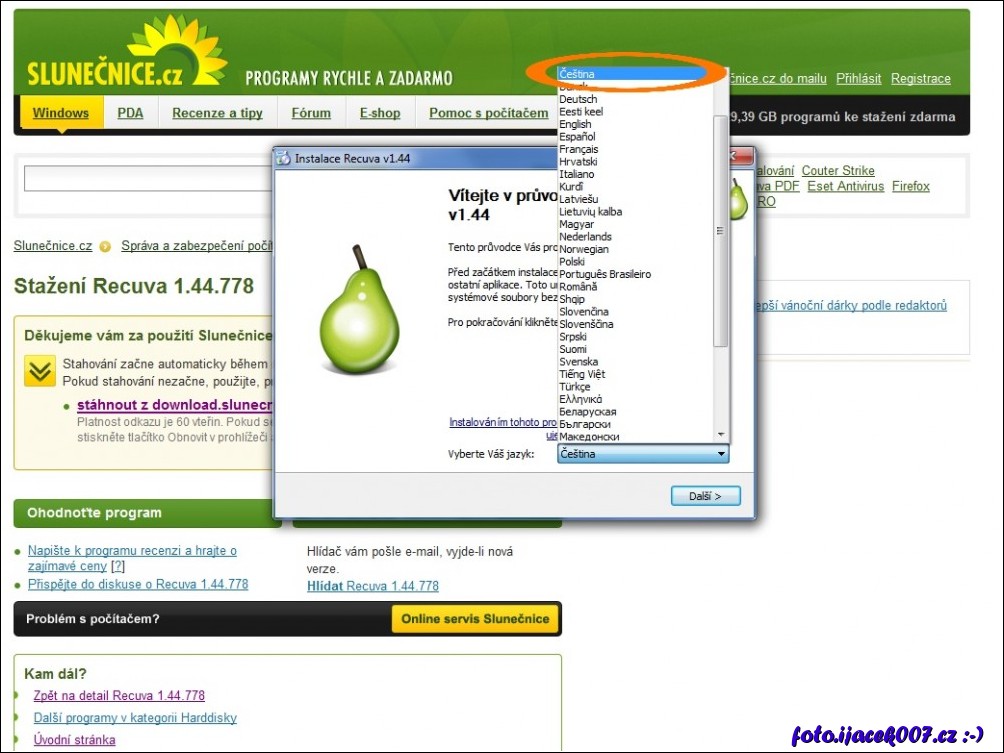Click the scroll-down arrow in language list
Screen dimensions: 1004x753
coord(720,434)
